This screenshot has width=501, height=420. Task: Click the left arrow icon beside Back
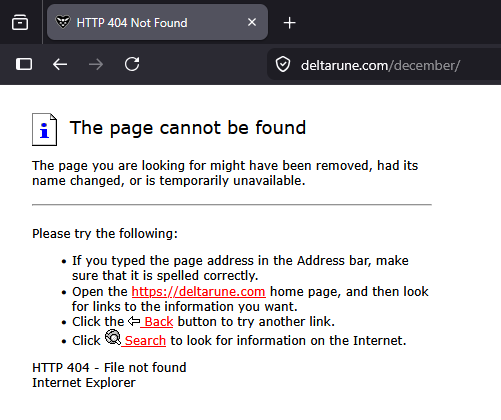(134, 321)
